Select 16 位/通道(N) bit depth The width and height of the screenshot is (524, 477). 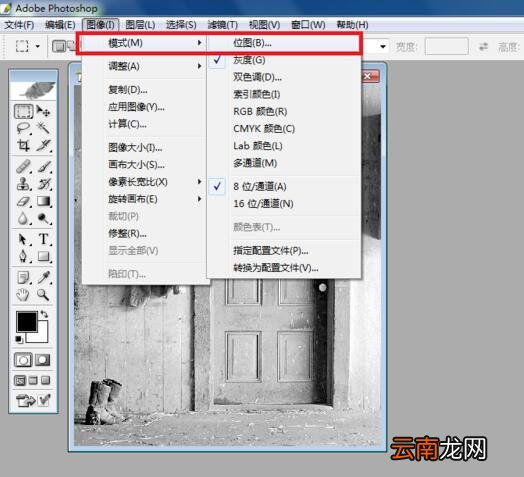click(x=284, y=204)
